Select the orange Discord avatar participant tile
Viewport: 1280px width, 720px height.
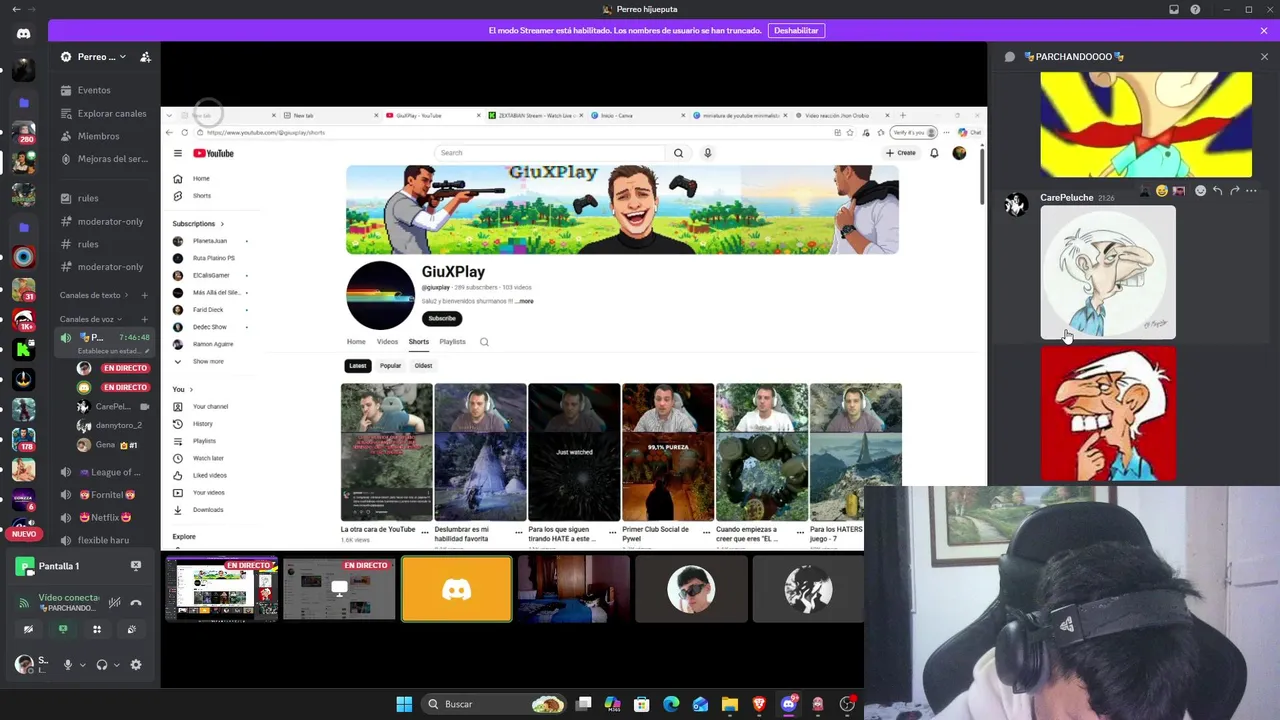(x=456, y=590)
